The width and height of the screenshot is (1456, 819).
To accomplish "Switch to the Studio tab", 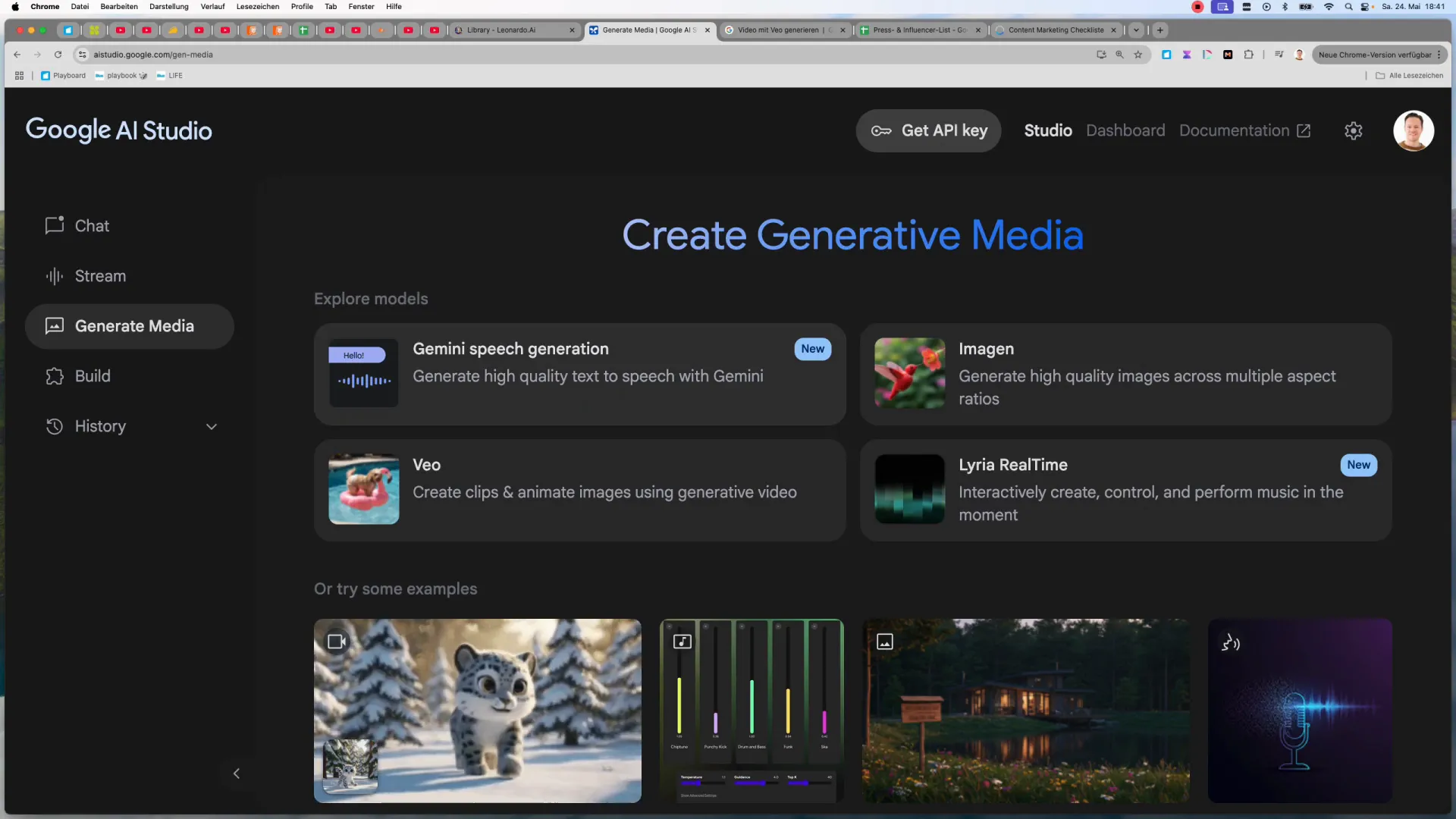I will point(1048,130).
